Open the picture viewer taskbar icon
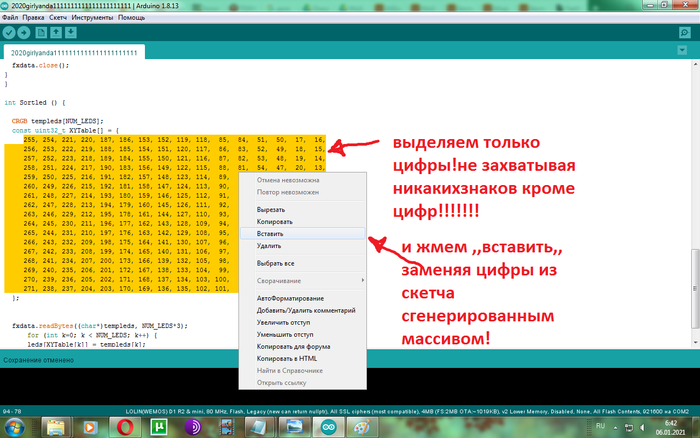Screen dimensions: 700x438 294,427
